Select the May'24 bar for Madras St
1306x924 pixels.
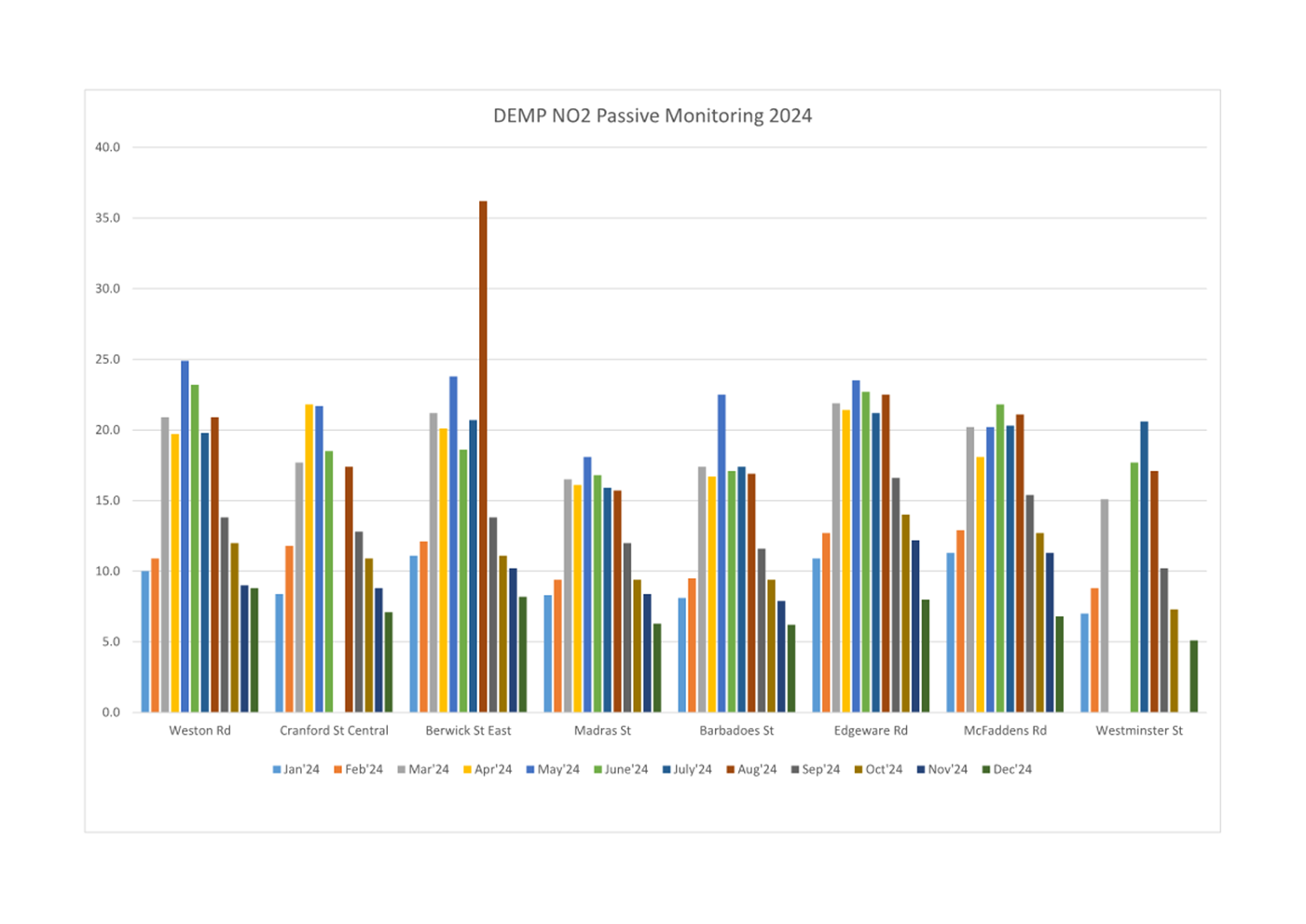pyautogui.click(x=587, y=585)
